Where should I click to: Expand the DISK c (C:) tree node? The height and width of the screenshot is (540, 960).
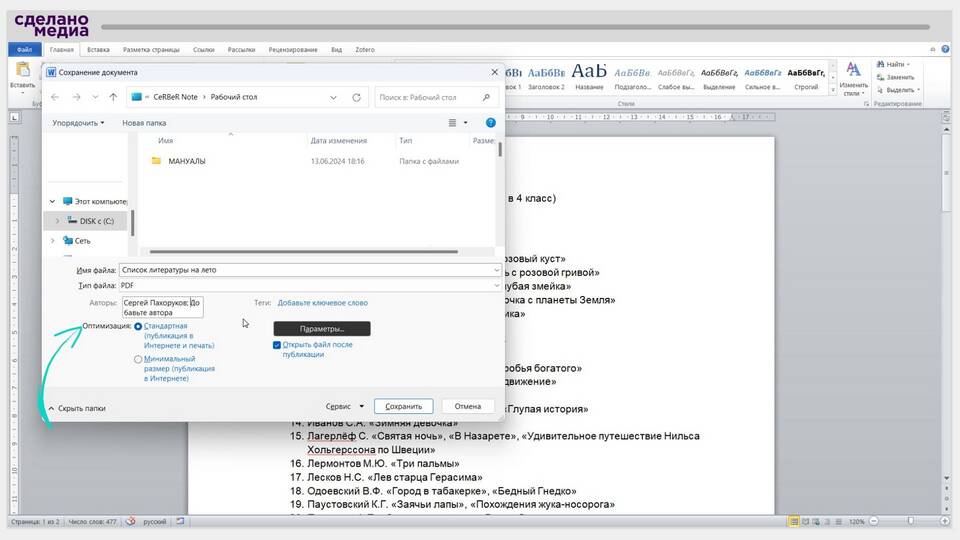pyautogui.click(x=57, y=220)
